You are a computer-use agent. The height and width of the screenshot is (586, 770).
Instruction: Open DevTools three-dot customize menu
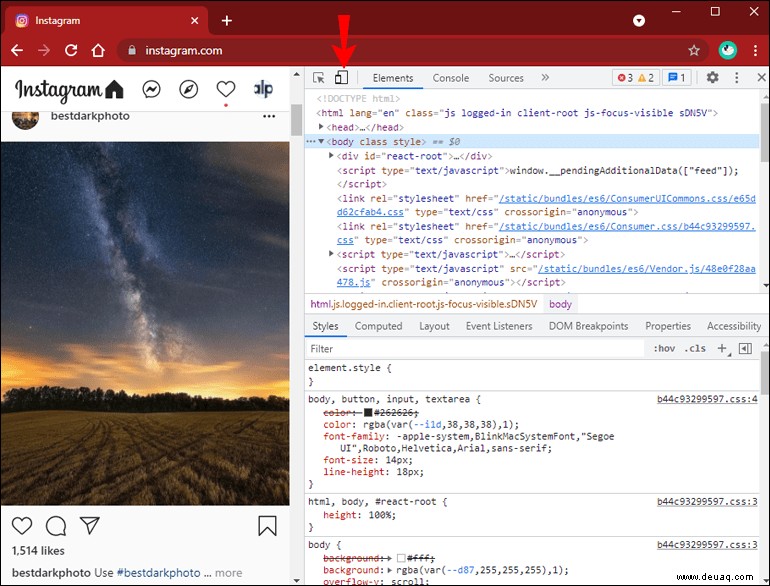(736, 78)
